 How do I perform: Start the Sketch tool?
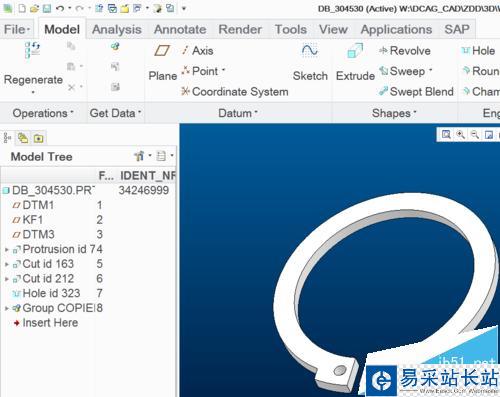pyautogui.click(x=310, y=62)
